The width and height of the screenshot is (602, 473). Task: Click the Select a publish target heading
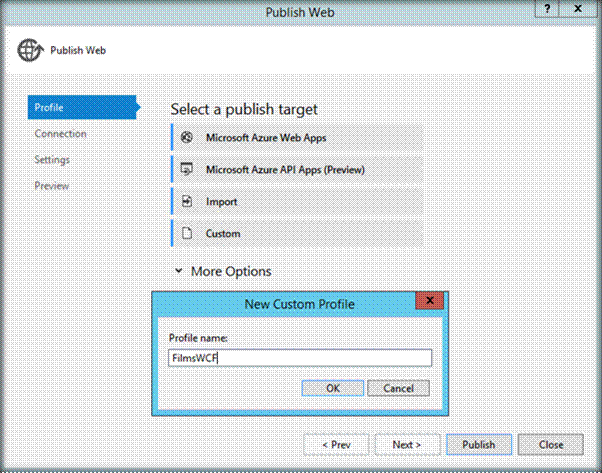[244, 109]
